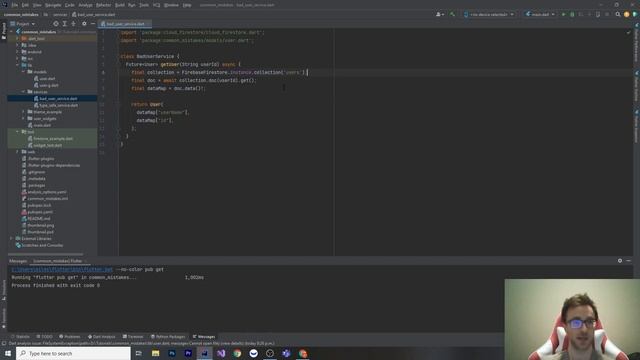Image resolution: width=640 pixels, height=360 pixels.
Task: Collapse the common_mistakes root folder
Action: [x=12, y=32]
